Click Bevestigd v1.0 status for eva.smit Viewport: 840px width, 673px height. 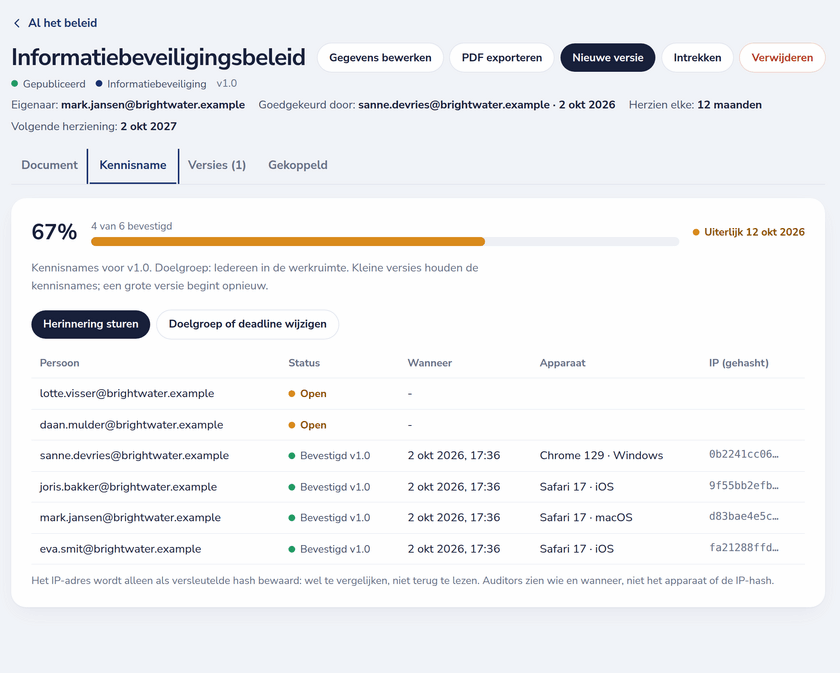tap(329, 549)
